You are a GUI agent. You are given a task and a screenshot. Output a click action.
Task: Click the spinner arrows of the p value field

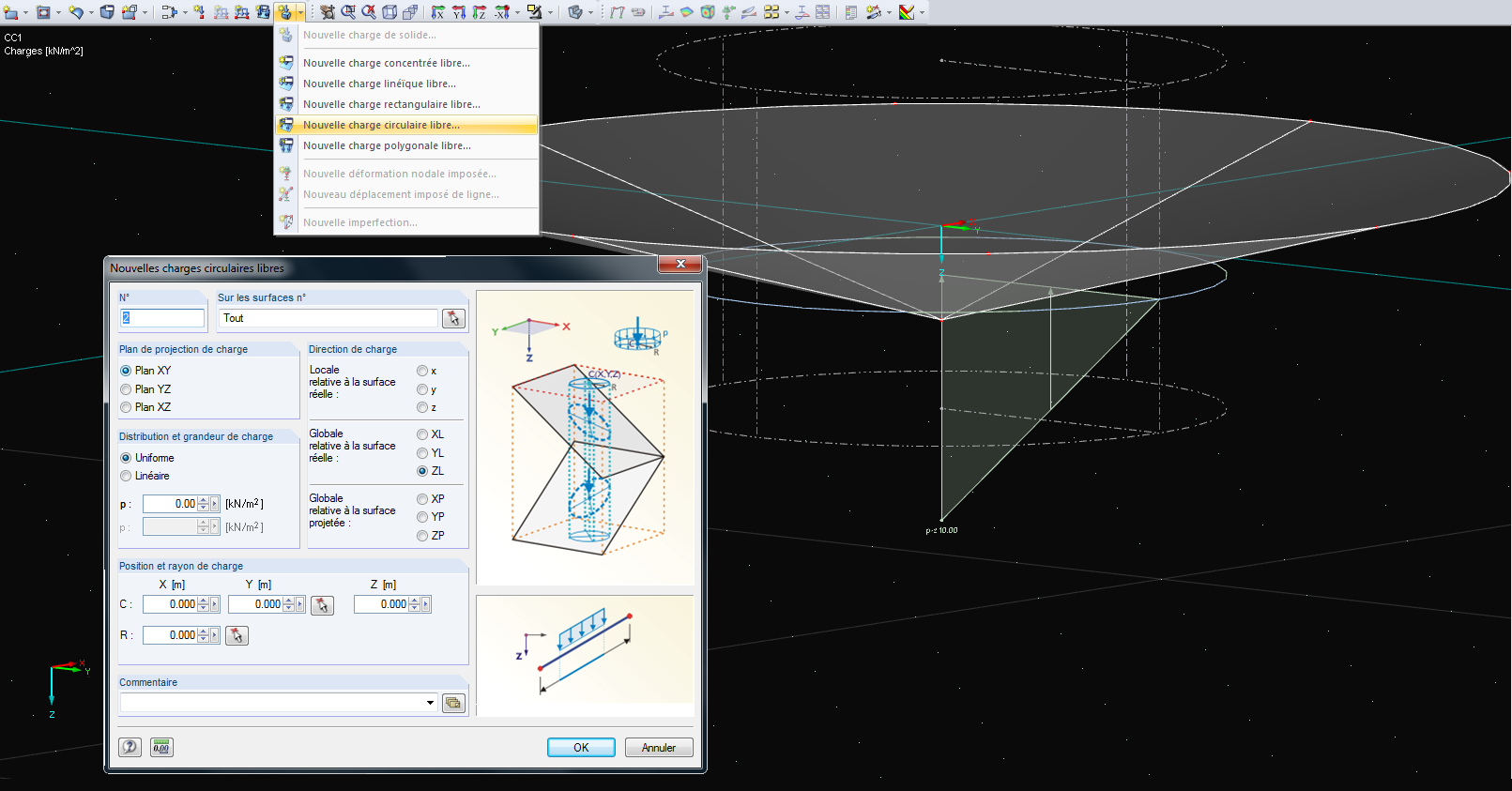[x=203, y=504]
